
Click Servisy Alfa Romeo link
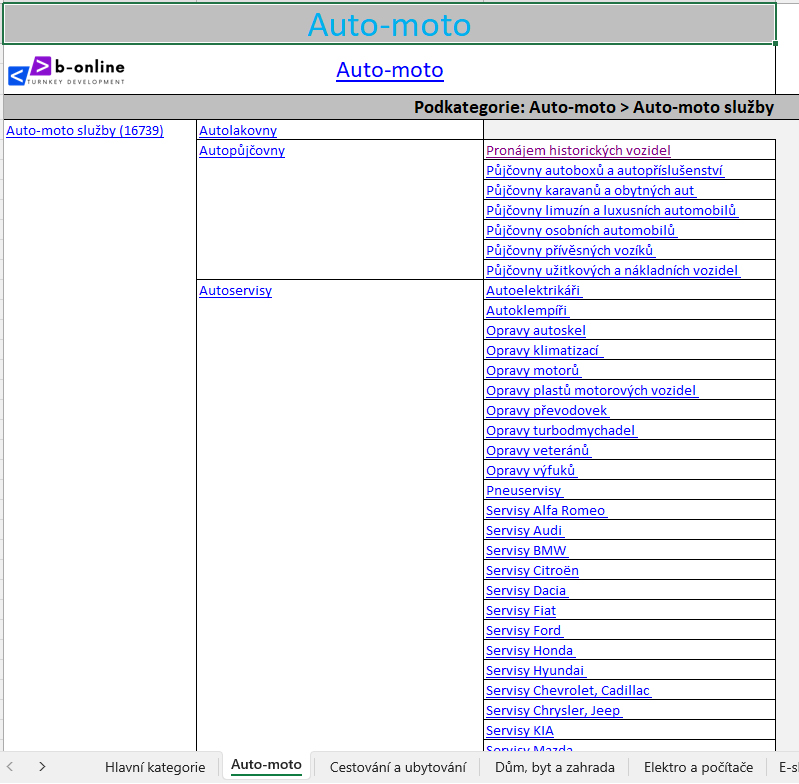click(x=545, y=510)
